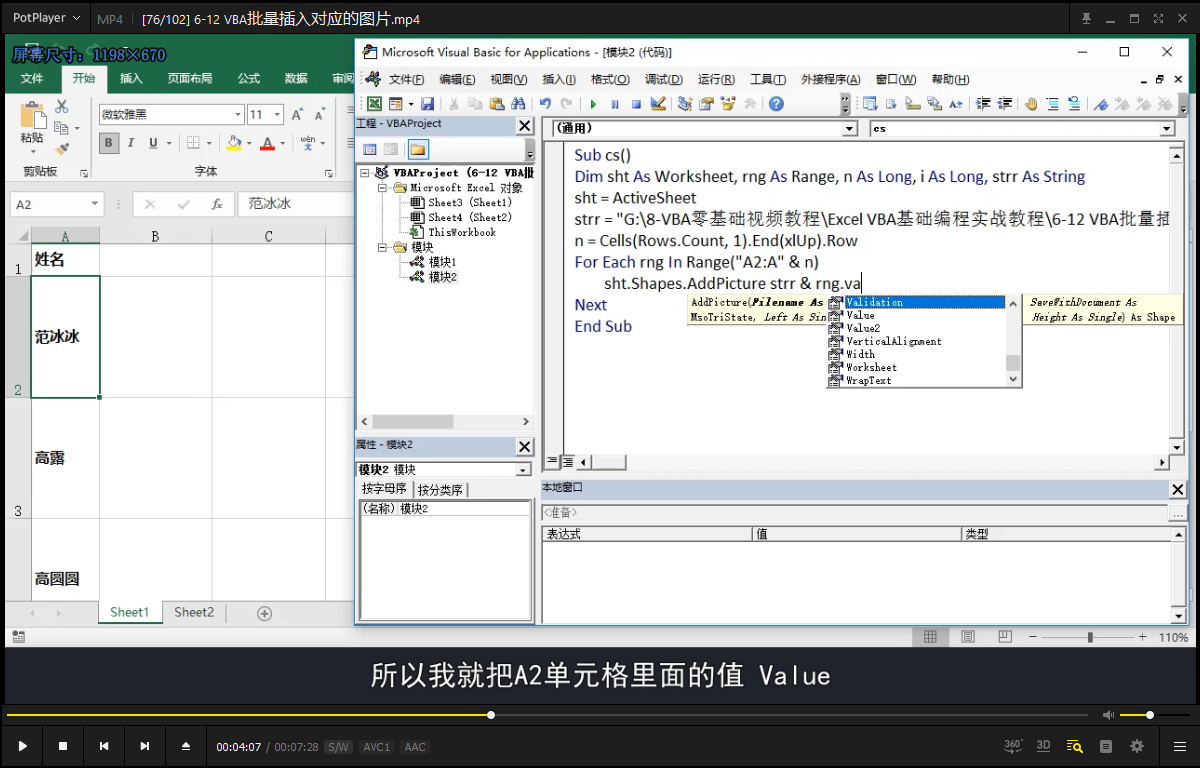Open Properties Window icon in VBA toolbar

click(706, 103)
